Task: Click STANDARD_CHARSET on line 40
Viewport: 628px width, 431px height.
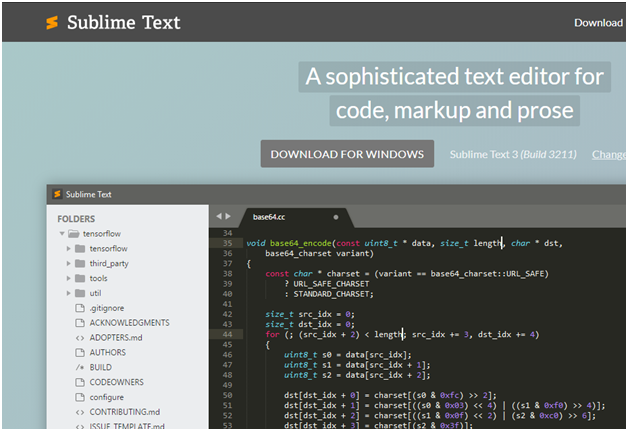Action: tap(333, 294)
